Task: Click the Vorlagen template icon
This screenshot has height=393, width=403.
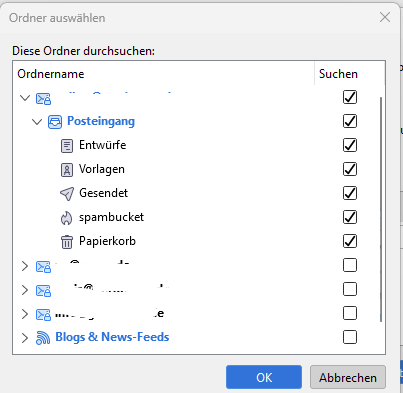Action: [x=67, y=170]
